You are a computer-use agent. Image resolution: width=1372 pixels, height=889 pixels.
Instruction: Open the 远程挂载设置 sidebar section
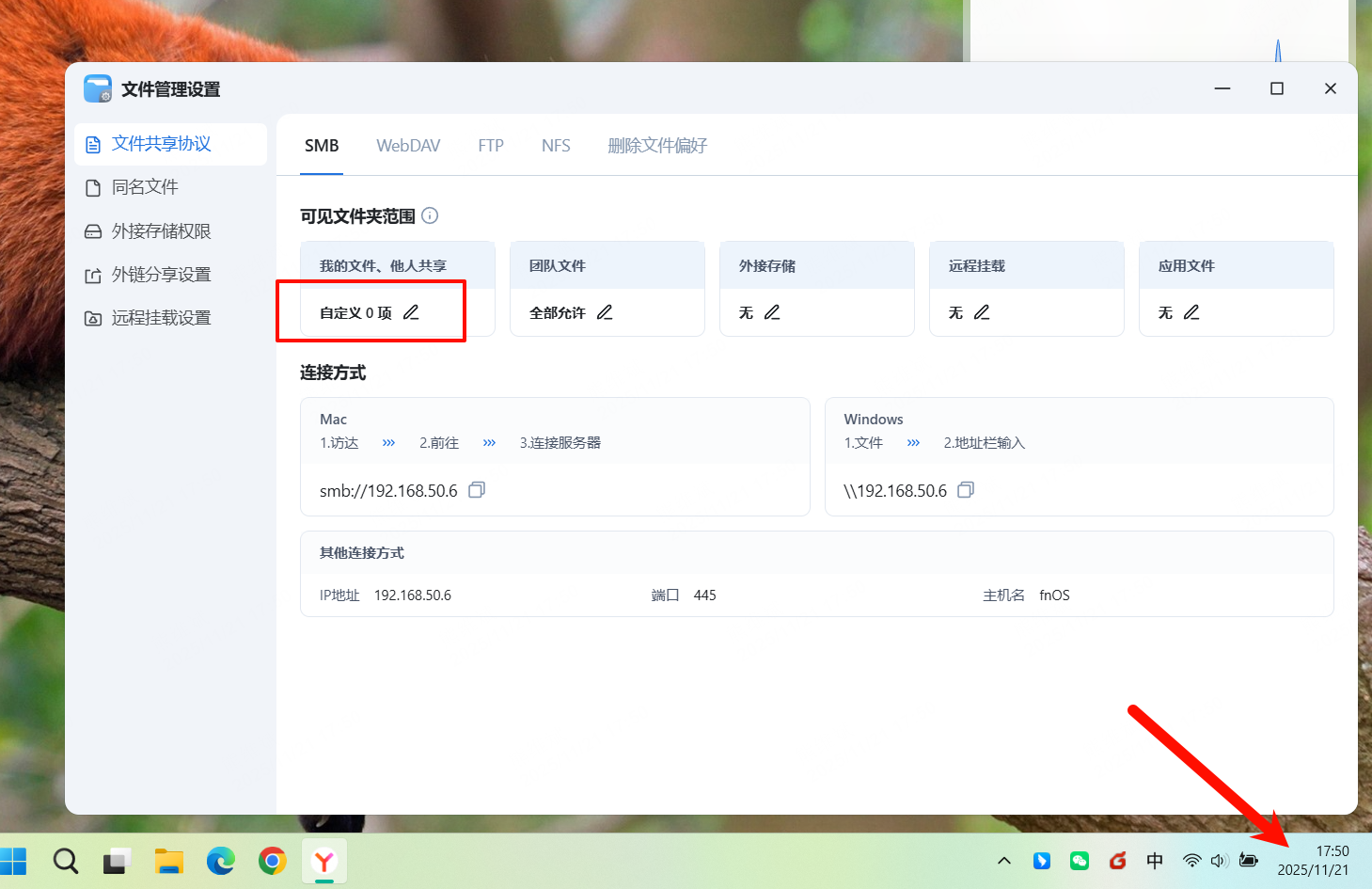170,318
